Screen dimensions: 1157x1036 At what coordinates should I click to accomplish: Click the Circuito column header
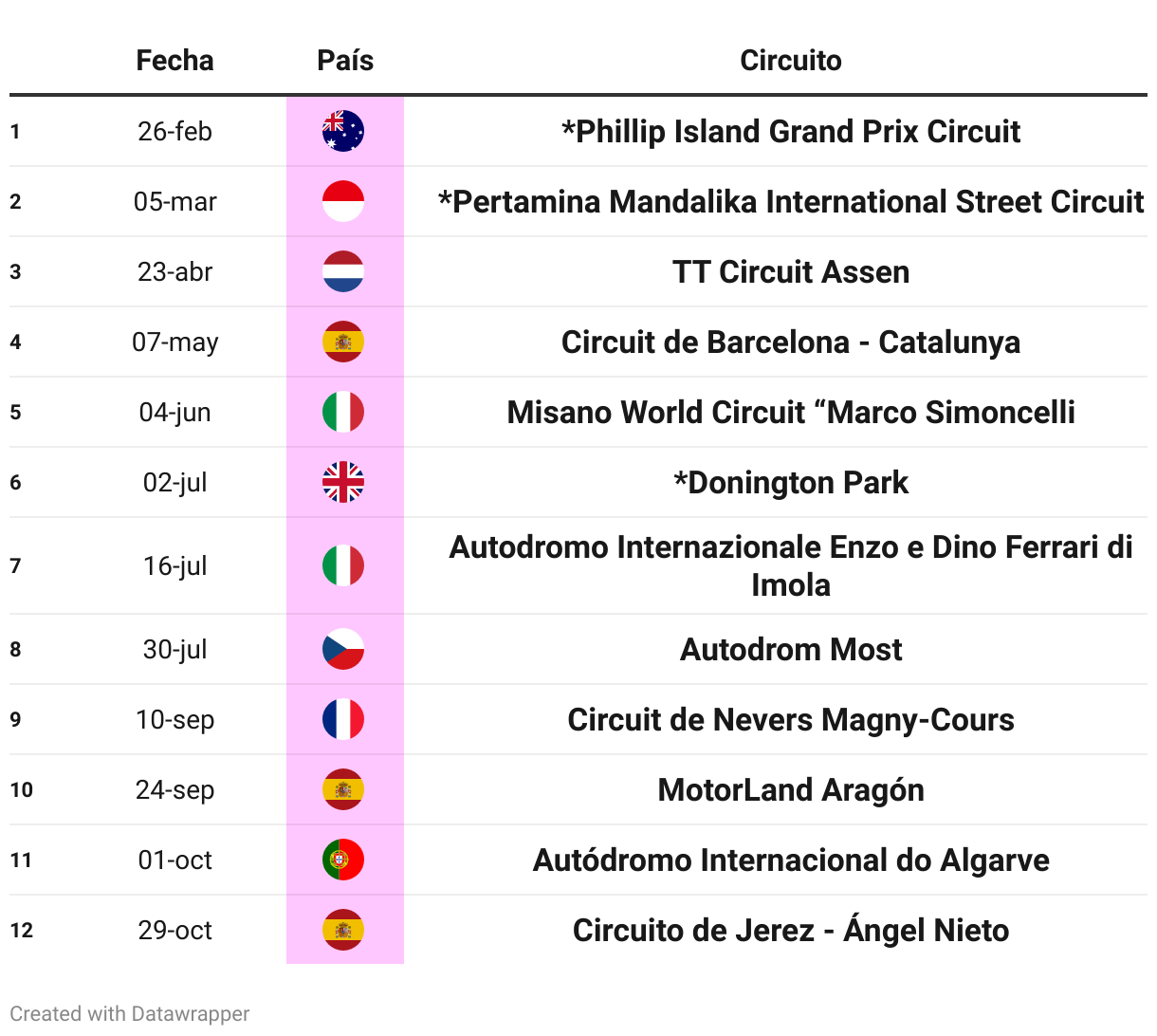791,61
